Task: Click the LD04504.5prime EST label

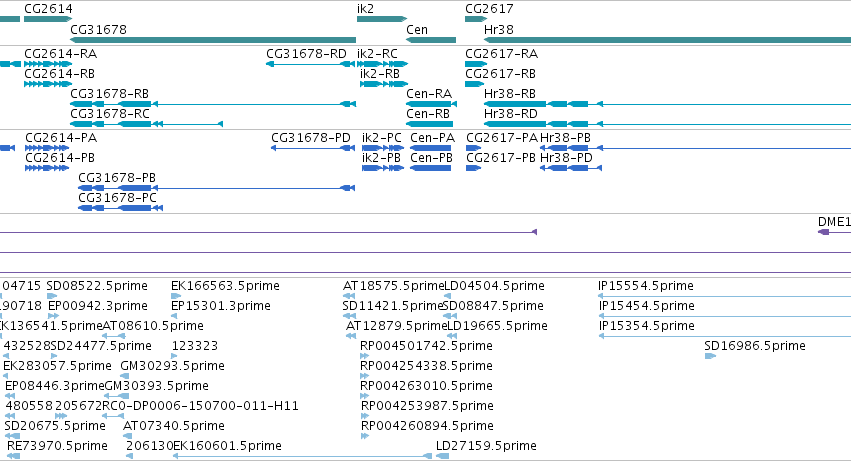Action: pyautogui.click(x=494, y=286)
